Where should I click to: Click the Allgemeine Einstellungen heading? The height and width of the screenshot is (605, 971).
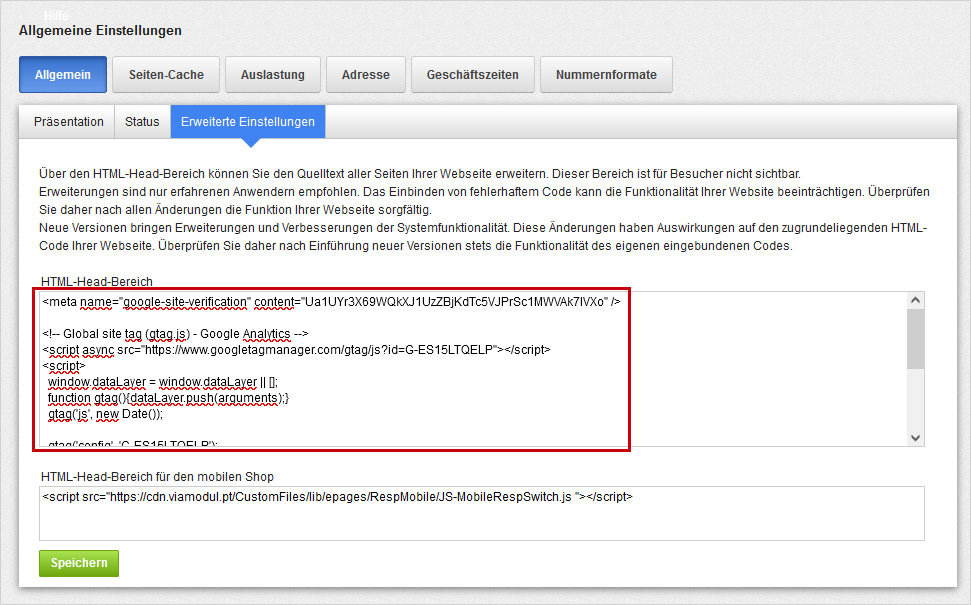(100, 30)
